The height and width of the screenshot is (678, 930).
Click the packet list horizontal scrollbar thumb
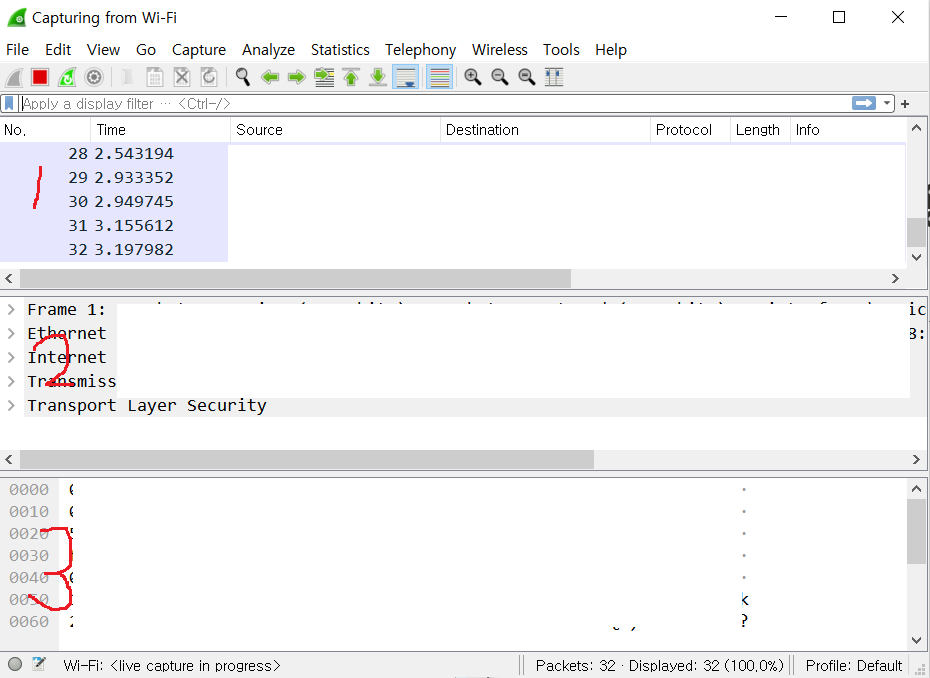click(x=295, y=278)
